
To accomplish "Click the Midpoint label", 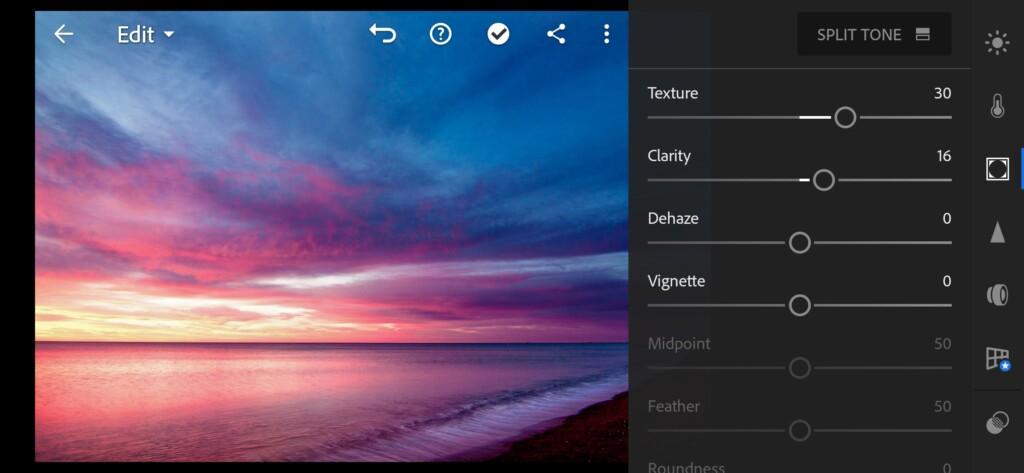I will pos(679,344).
